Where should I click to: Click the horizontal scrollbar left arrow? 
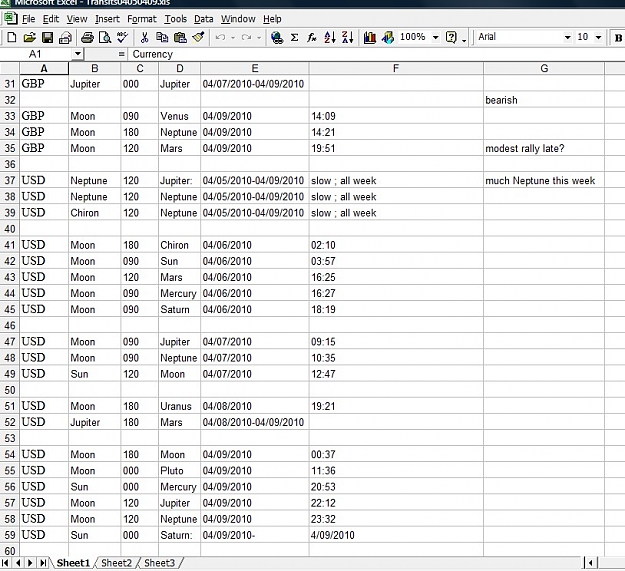591,563
